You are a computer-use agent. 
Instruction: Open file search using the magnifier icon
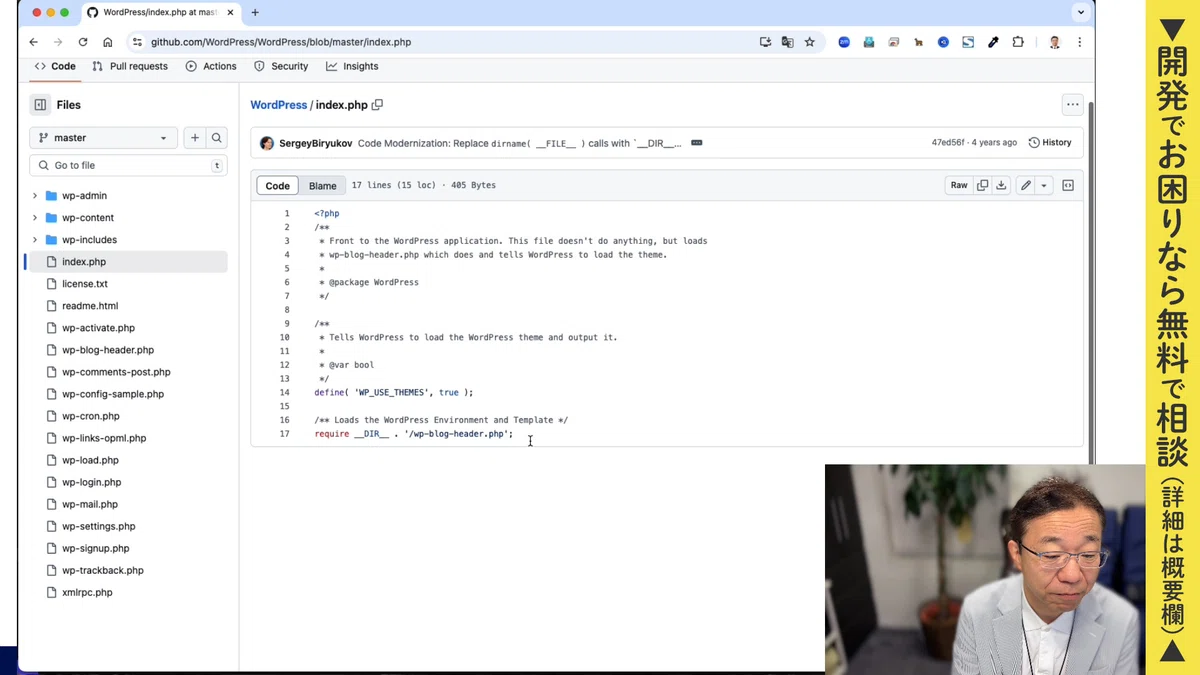pos(216,138)
